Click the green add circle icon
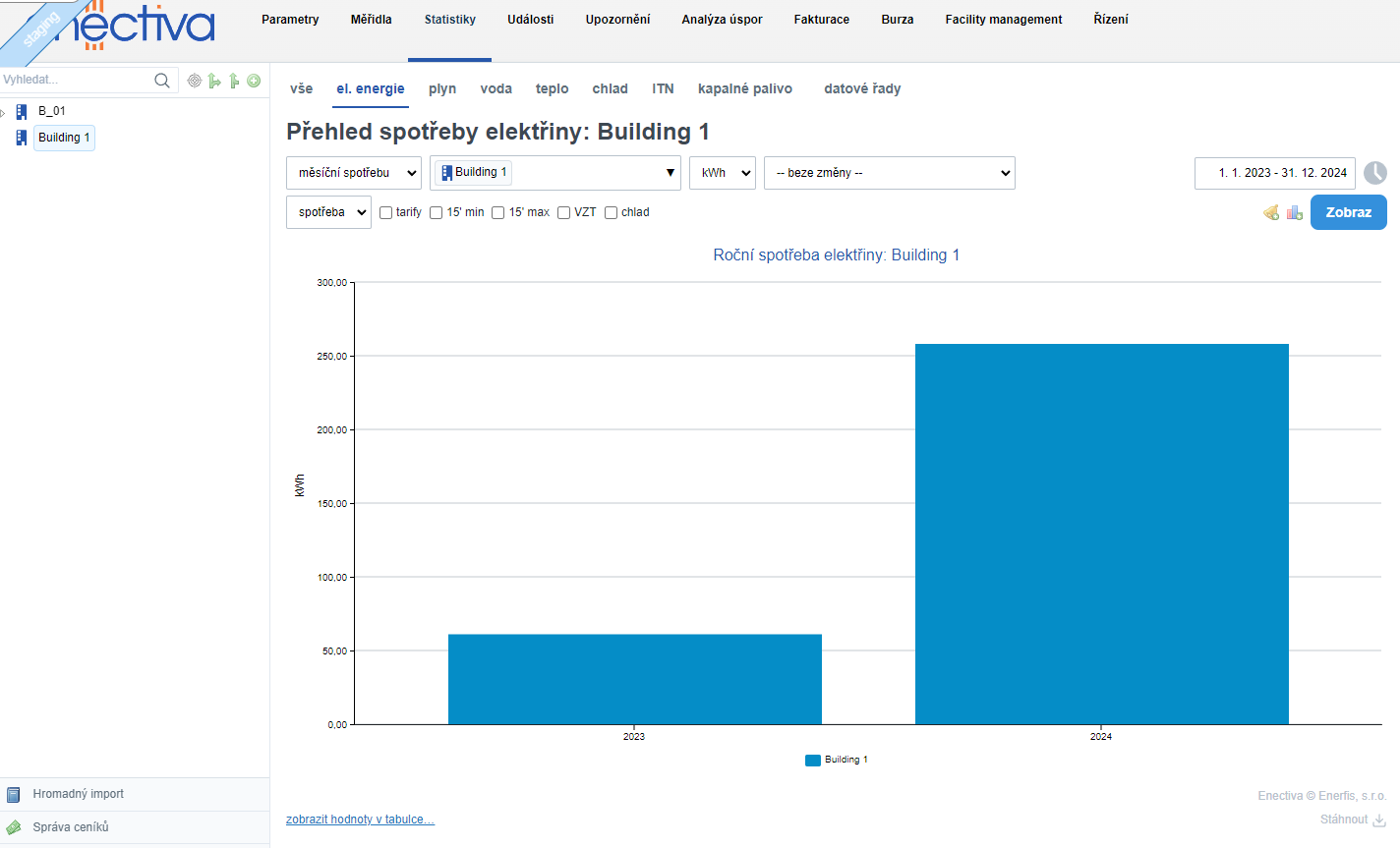 (254, 81)
